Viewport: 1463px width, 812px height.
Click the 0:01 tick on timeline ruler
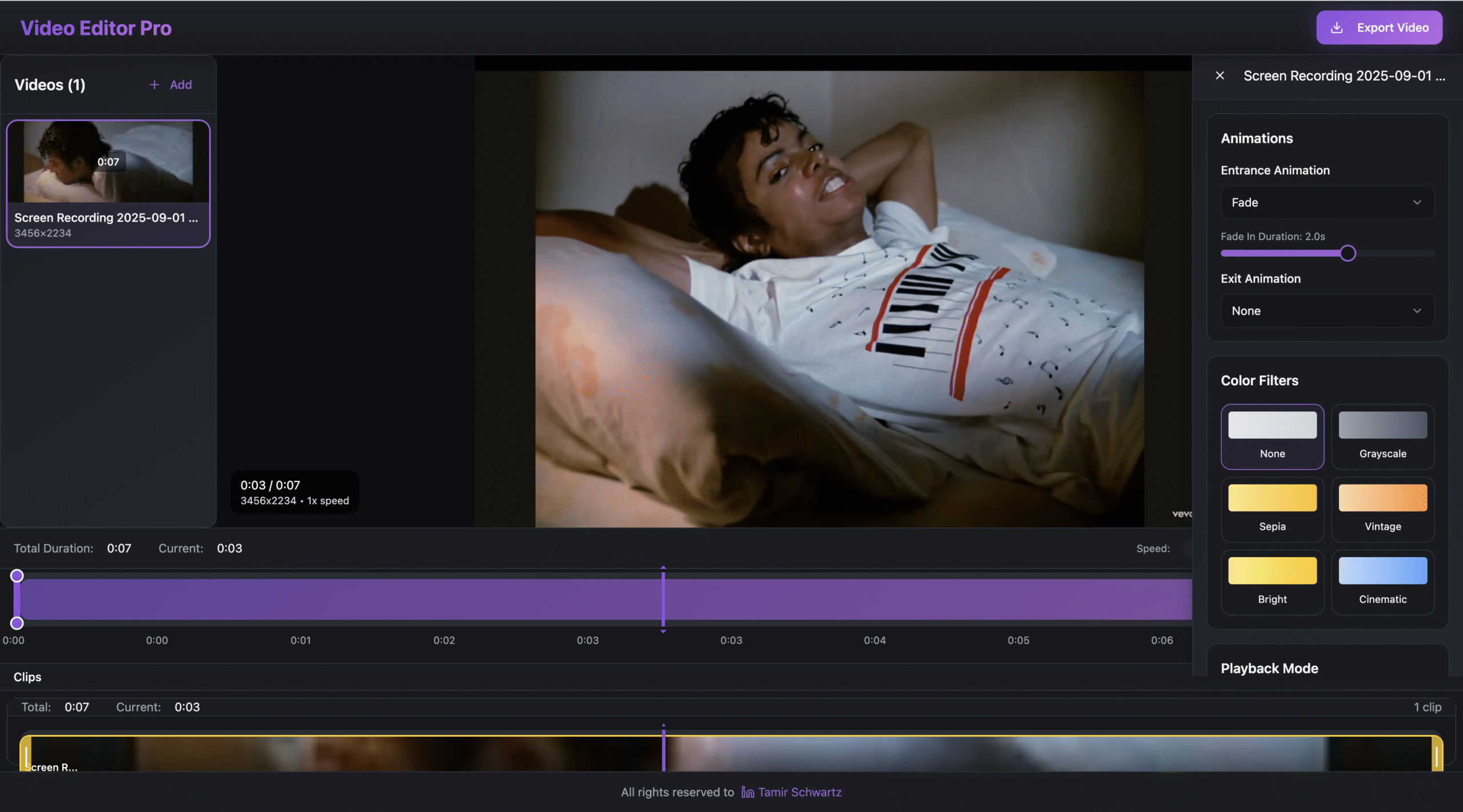[x=301, y=641]
